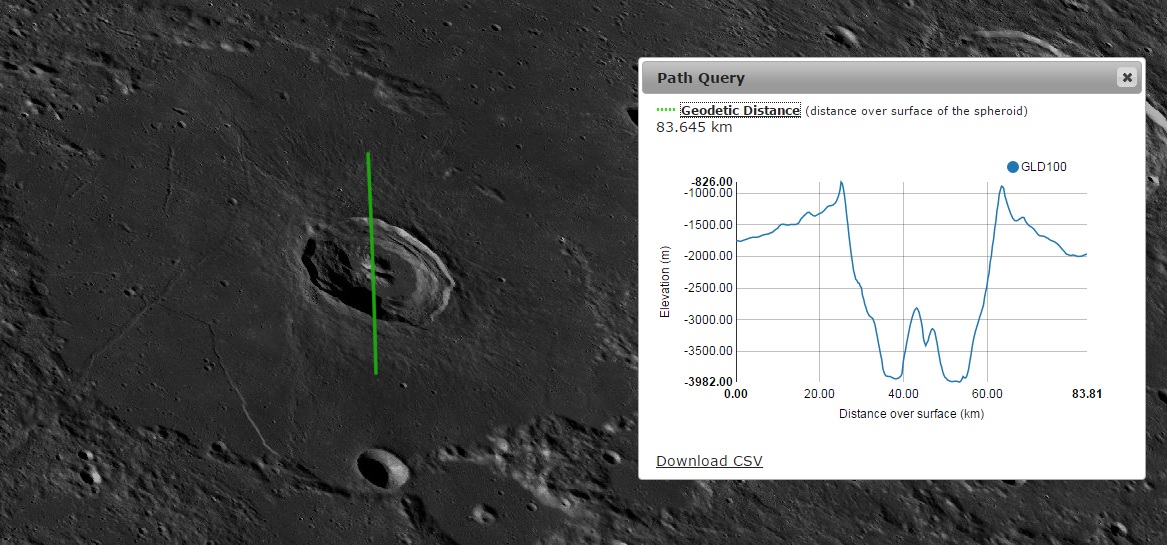
Task: Click the Geodetic Distance link
Action: pyautogui.click(x=740, y=110)
